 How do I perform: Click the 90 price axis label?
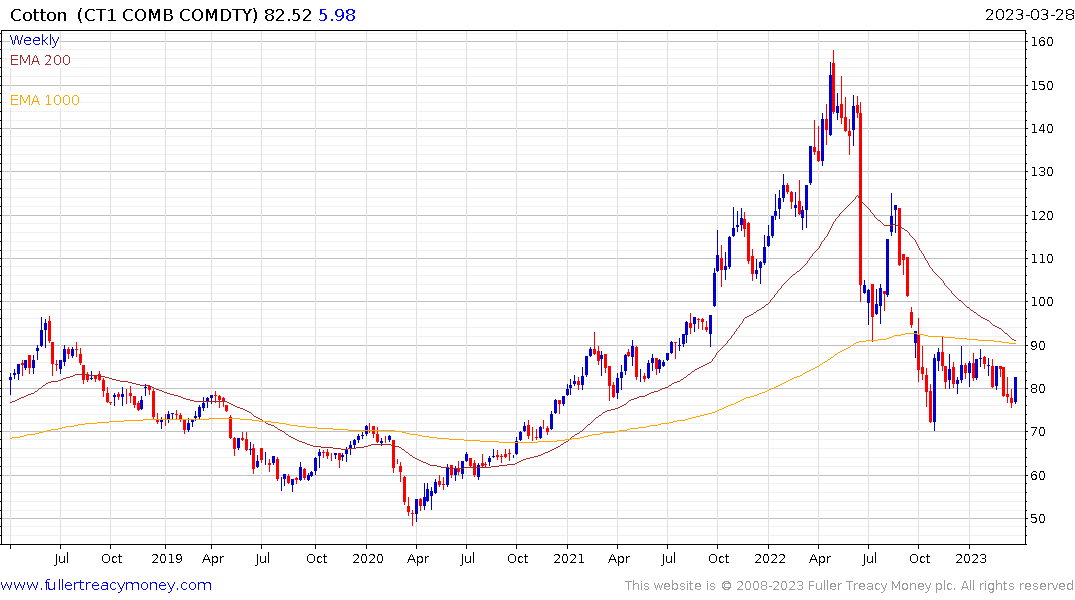[x=1038, y=346]
